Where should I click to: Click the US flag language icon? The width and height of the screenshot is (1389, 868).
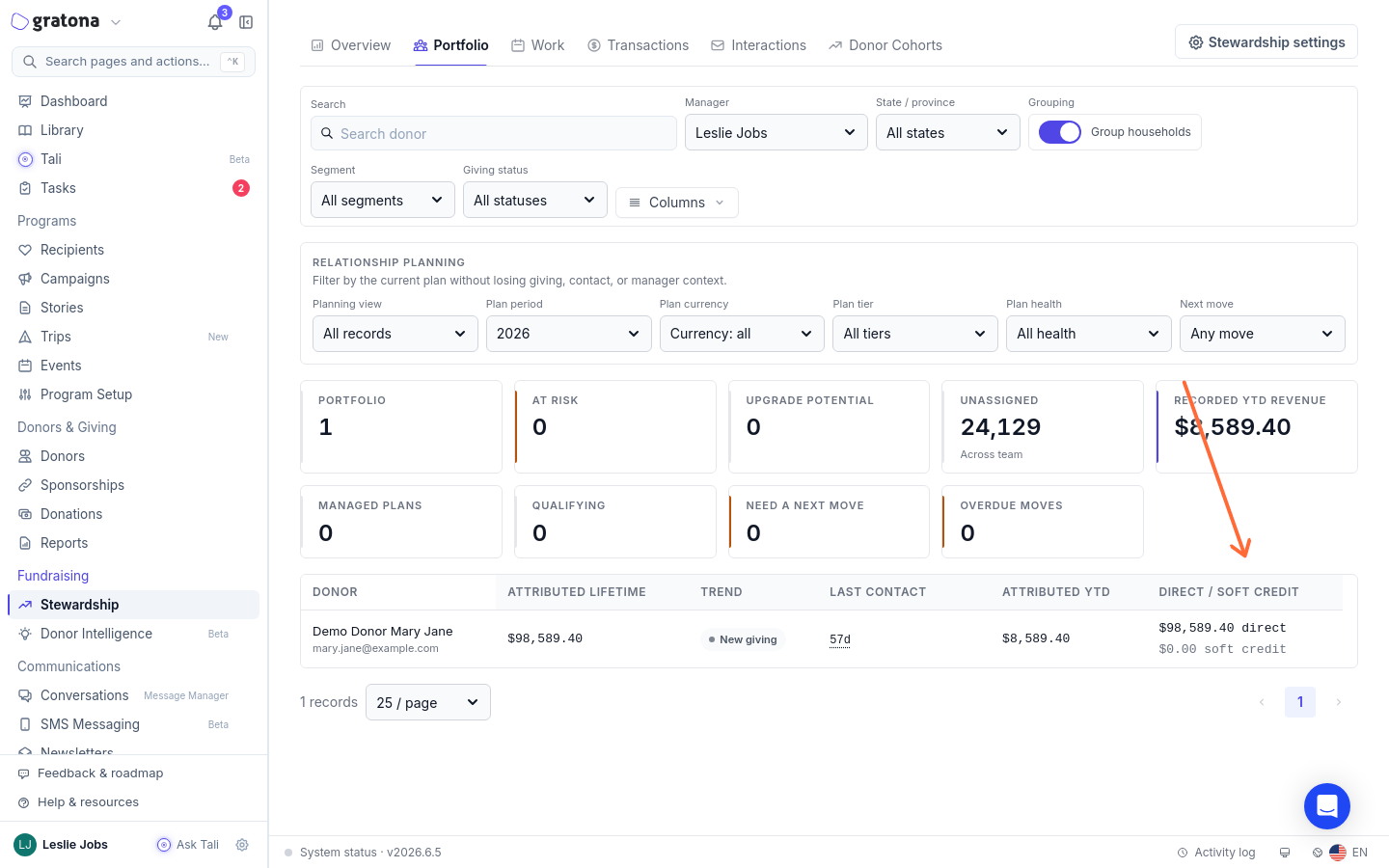coord(1338,853)
